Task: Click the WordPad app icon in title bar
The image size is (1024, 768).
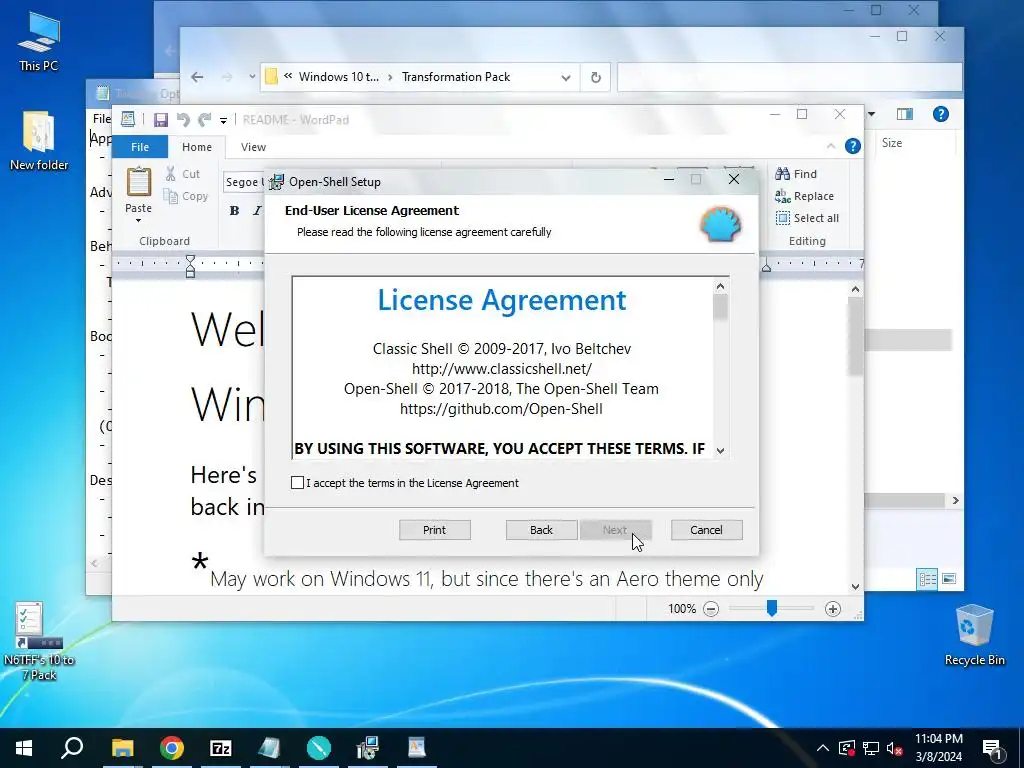Action: point(128,119)
